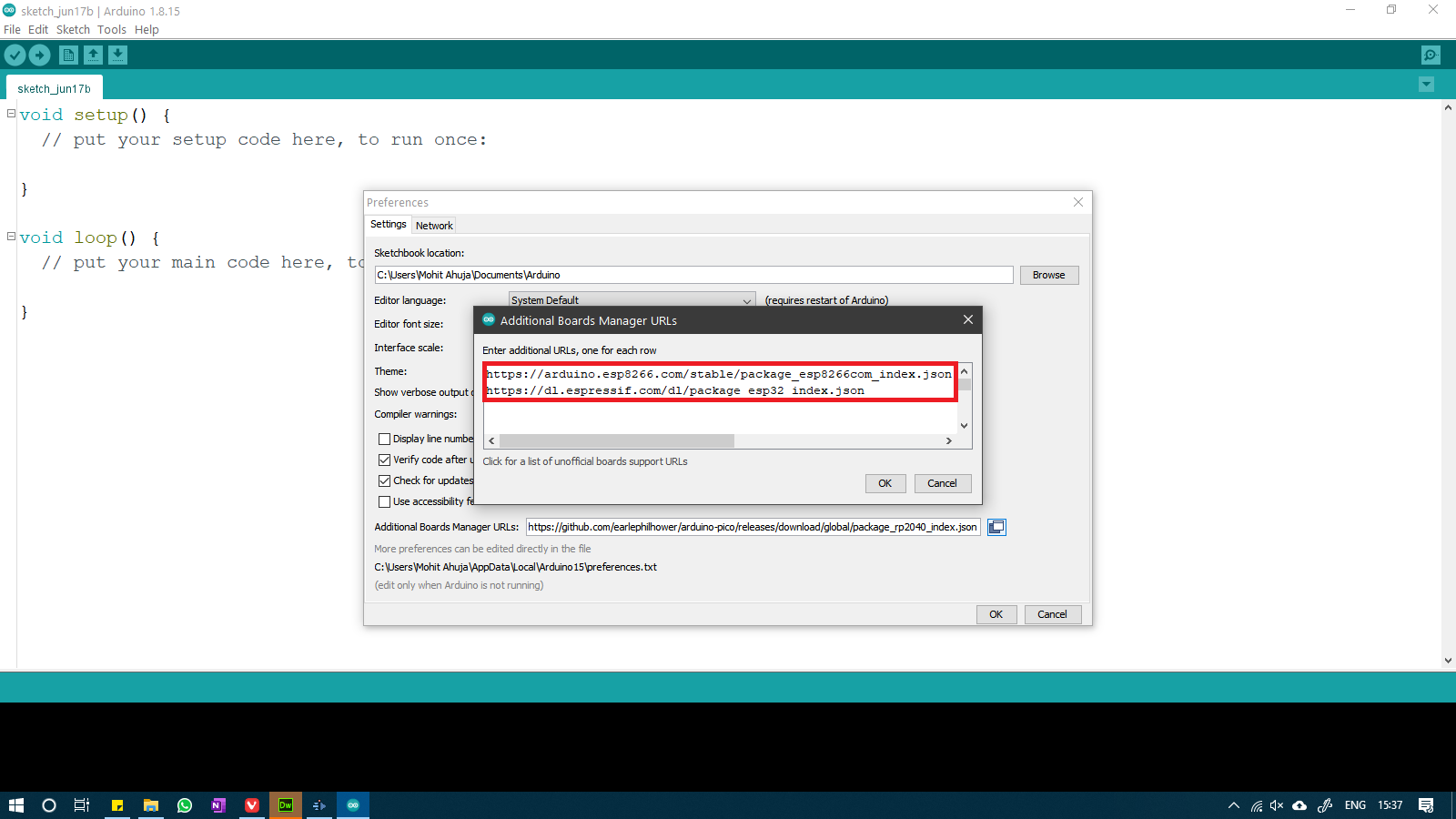Viewport: 1456px width, 819px height.
Task: Open the sketch tab options dropdown arrow
Action: [1426, 85]
